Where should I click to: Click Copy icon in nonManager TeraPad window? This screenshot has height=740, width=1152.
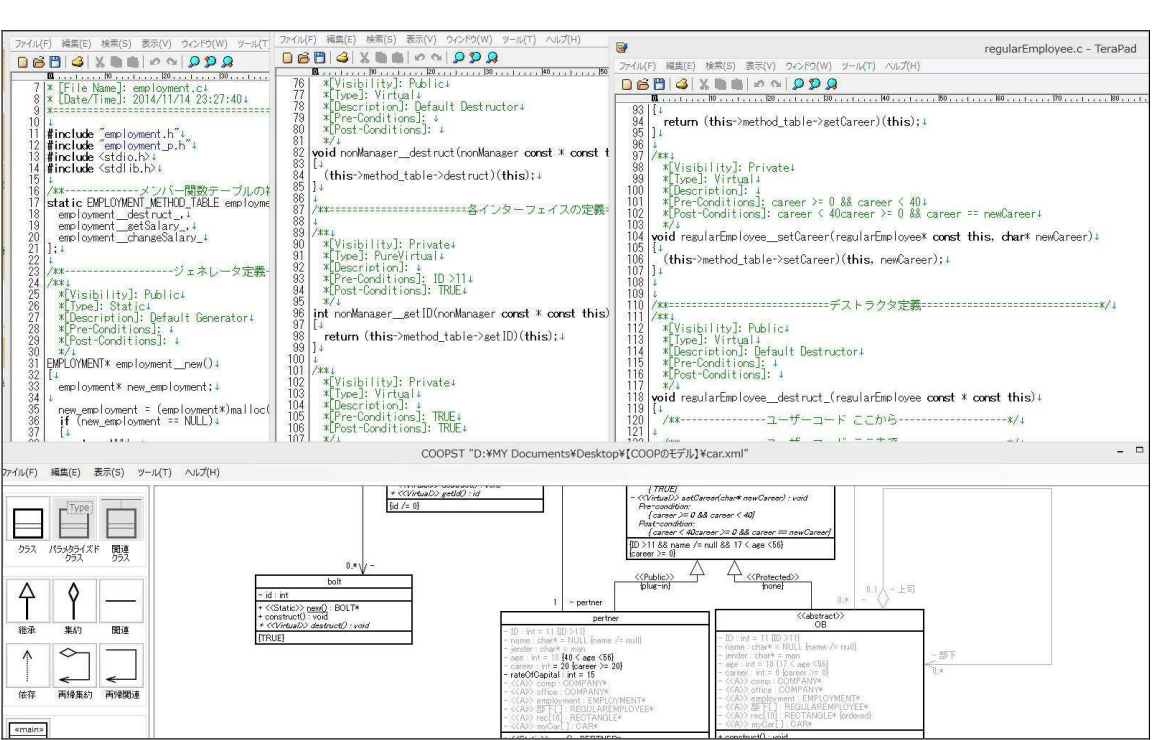click(381, 57)
